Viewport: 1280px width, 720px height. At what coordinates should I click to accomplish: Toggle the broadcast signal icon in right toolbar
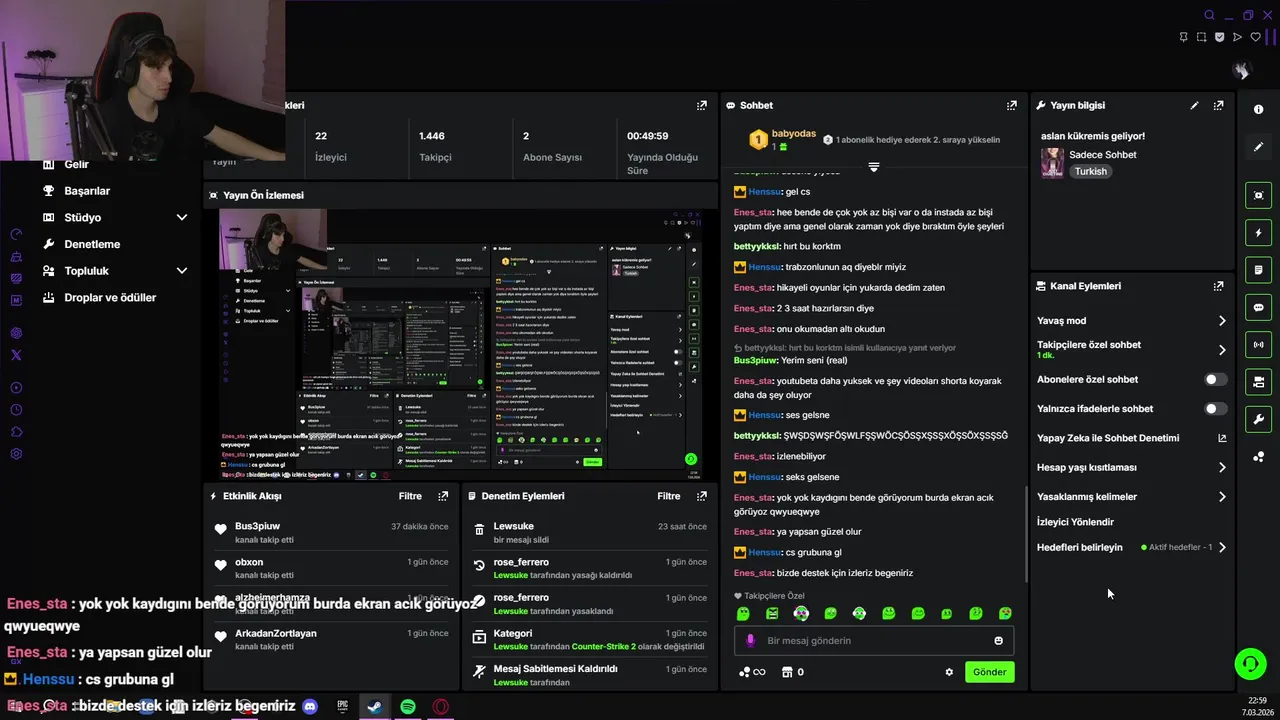(x=1258, y=345)
